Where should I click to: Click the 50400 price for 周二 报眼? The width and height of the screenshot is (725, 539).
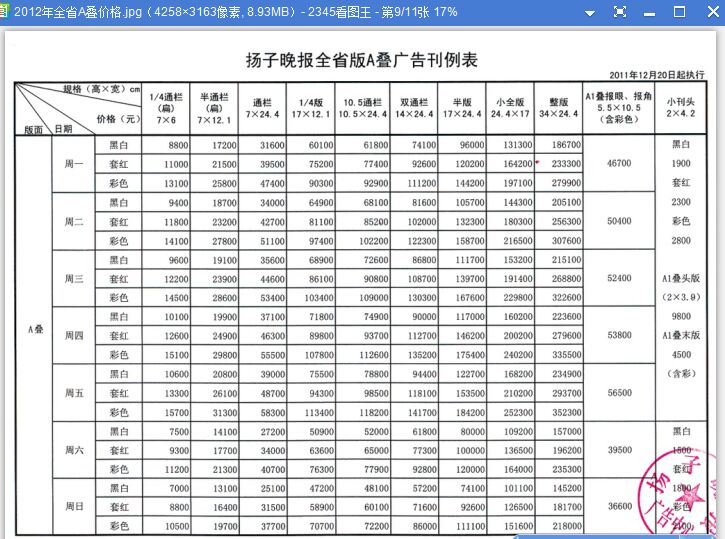(619, 221)
